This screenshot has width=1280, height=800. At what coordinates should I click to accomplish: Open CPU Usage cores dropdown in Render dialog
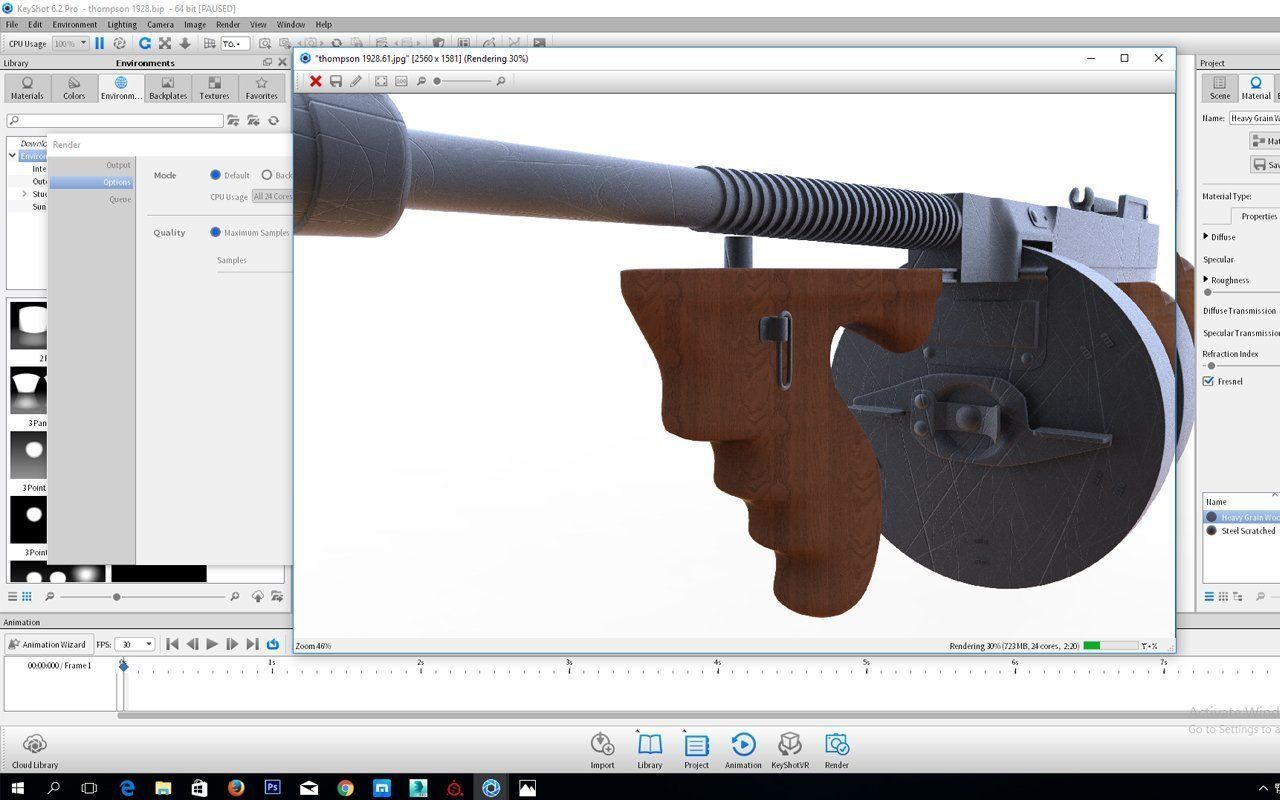coord(272,197)
